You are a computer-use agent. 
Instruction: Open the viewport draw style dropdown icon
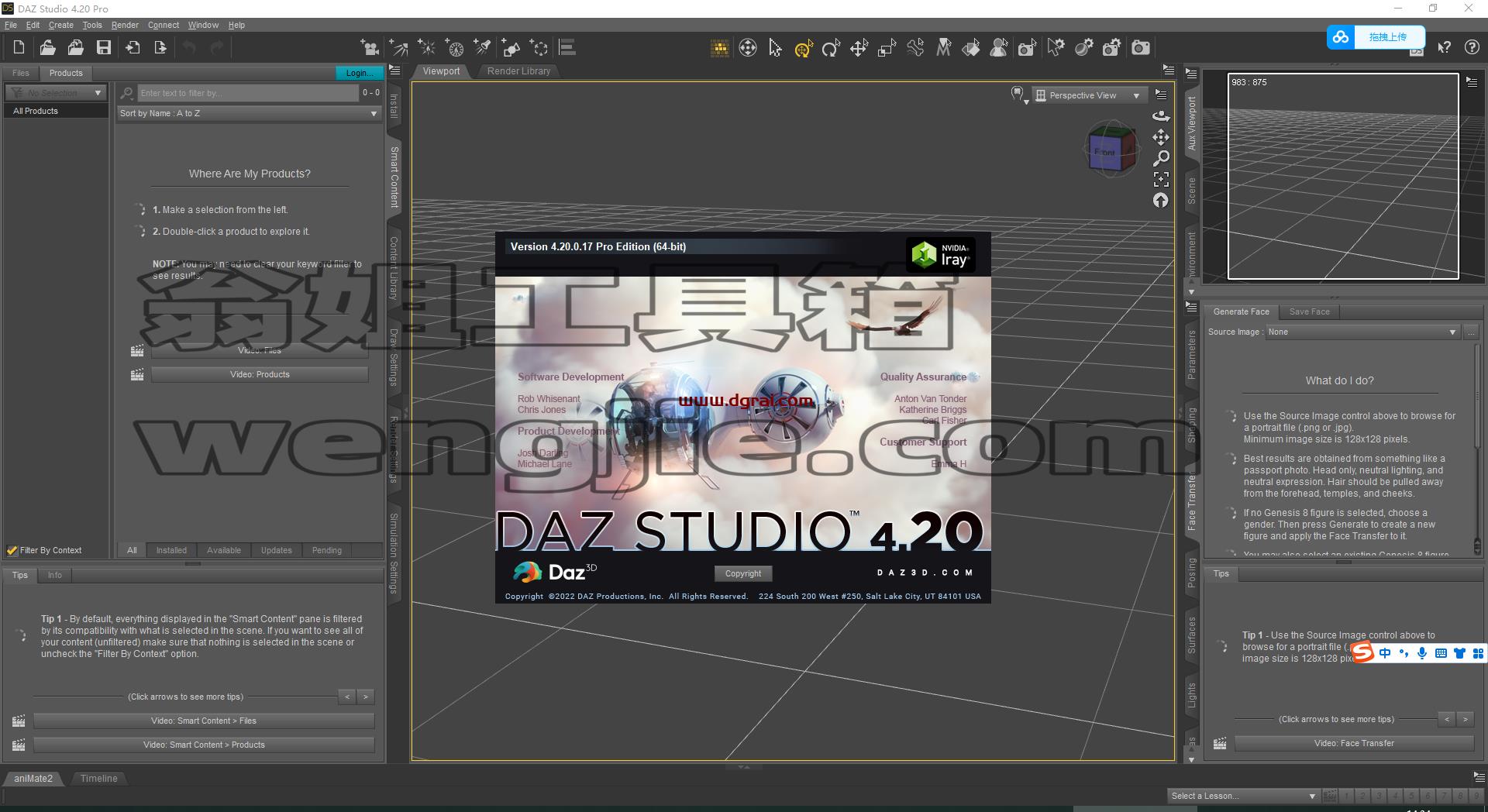pos(1019,95)
